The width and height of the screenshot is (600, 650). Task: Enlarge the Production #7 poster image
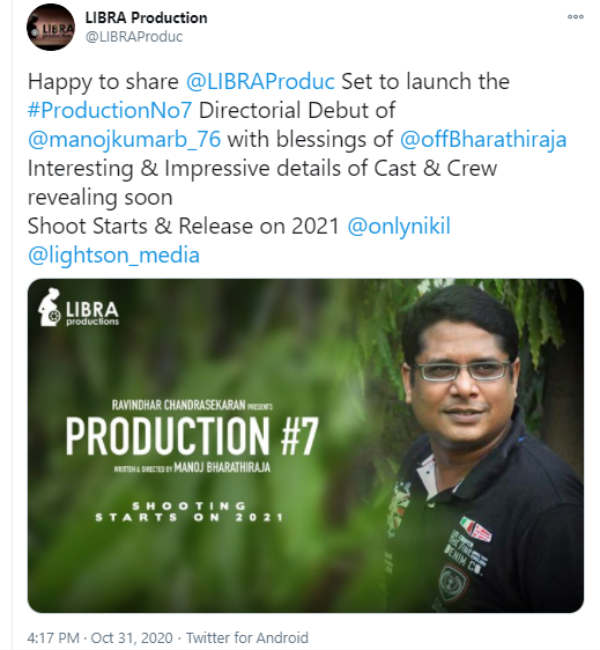point(306,446)
